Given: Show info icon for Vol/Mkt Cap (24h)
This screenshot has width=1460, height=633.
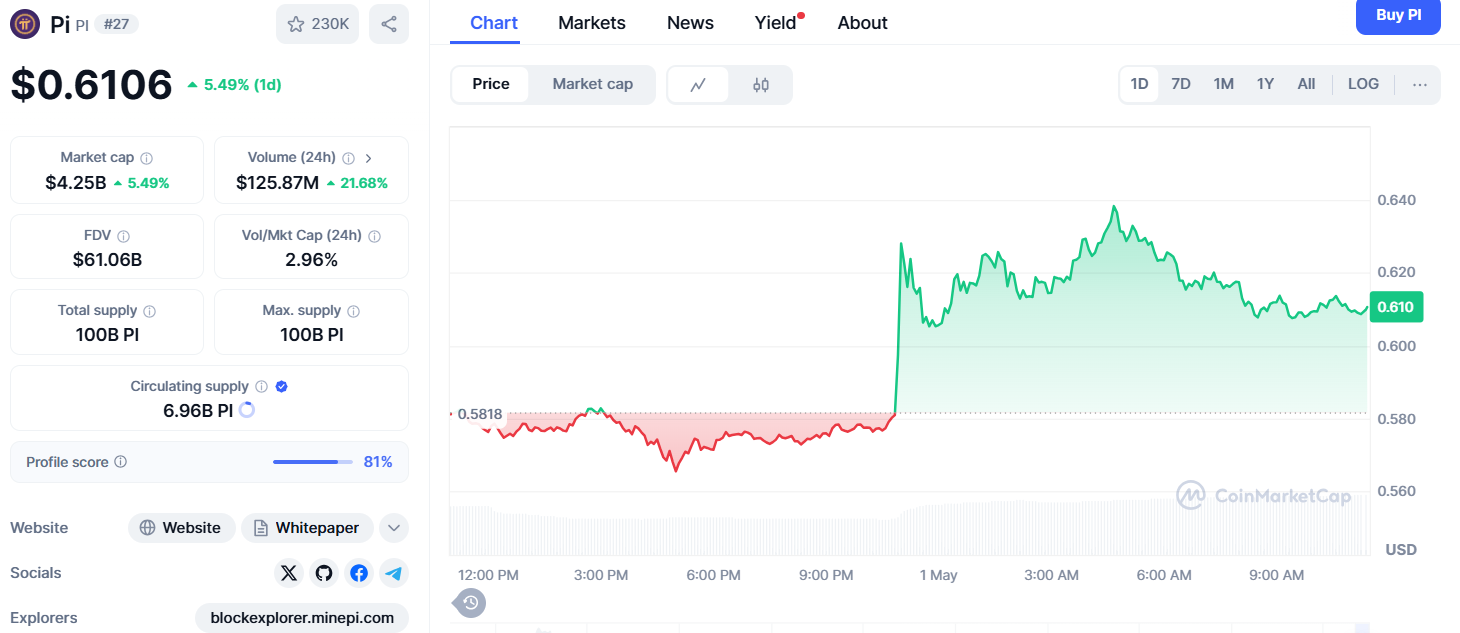Looking at the screenshot, I should click(374, 236).
